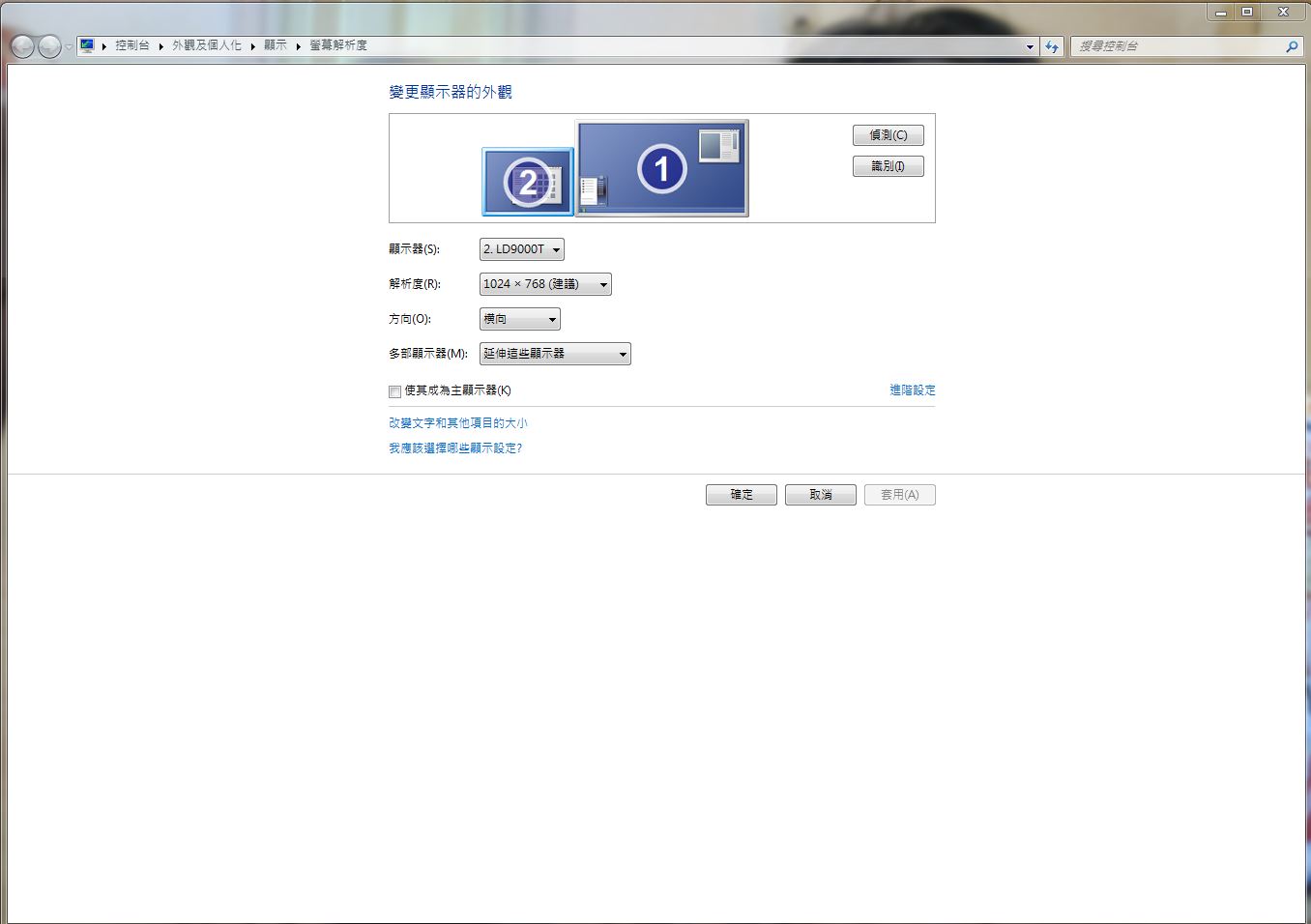Open 我應該選擇哪些顯示設定? link

click(455, 448)
